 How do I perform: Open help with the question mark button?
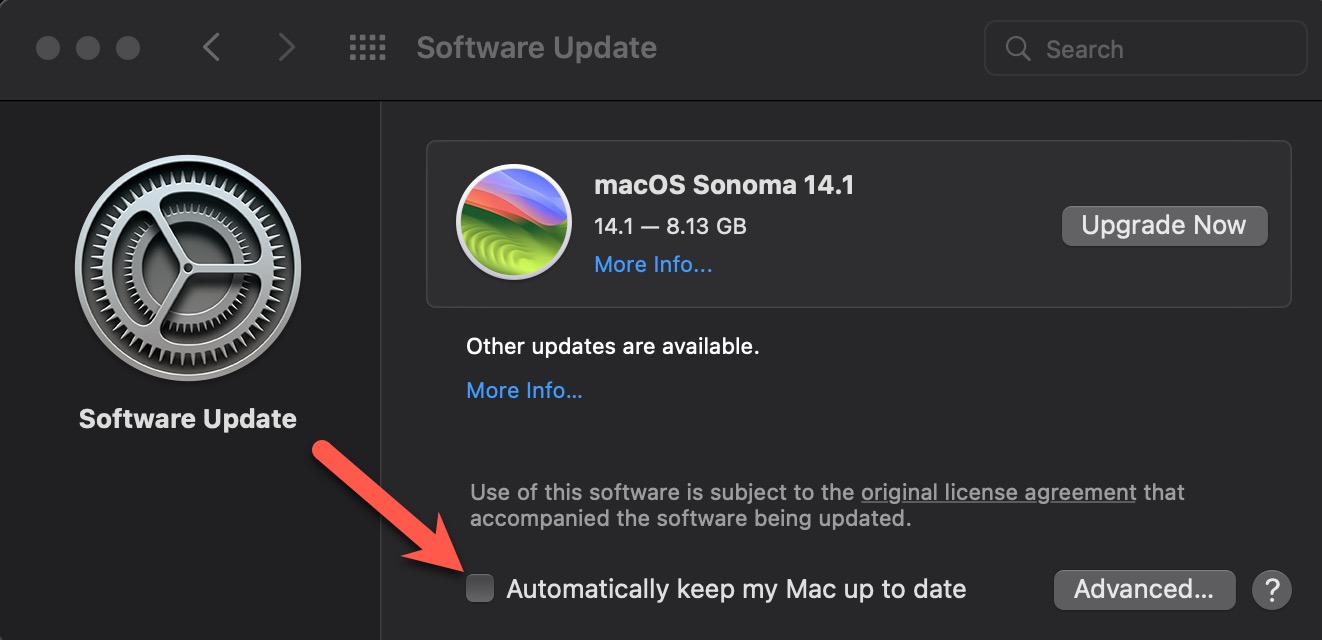(1272, 589)
